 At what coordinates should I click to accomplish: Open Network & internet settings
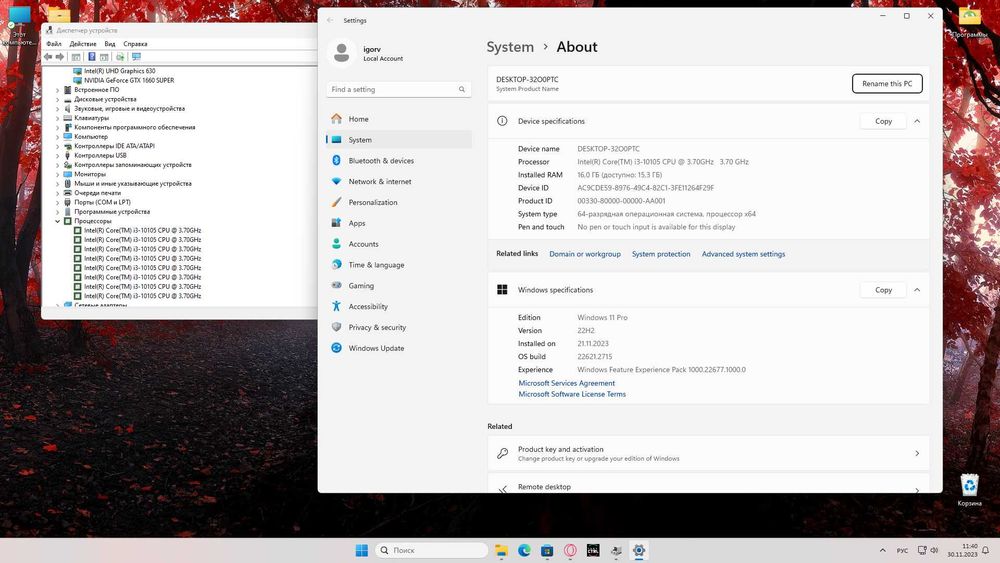pos(399,182)
